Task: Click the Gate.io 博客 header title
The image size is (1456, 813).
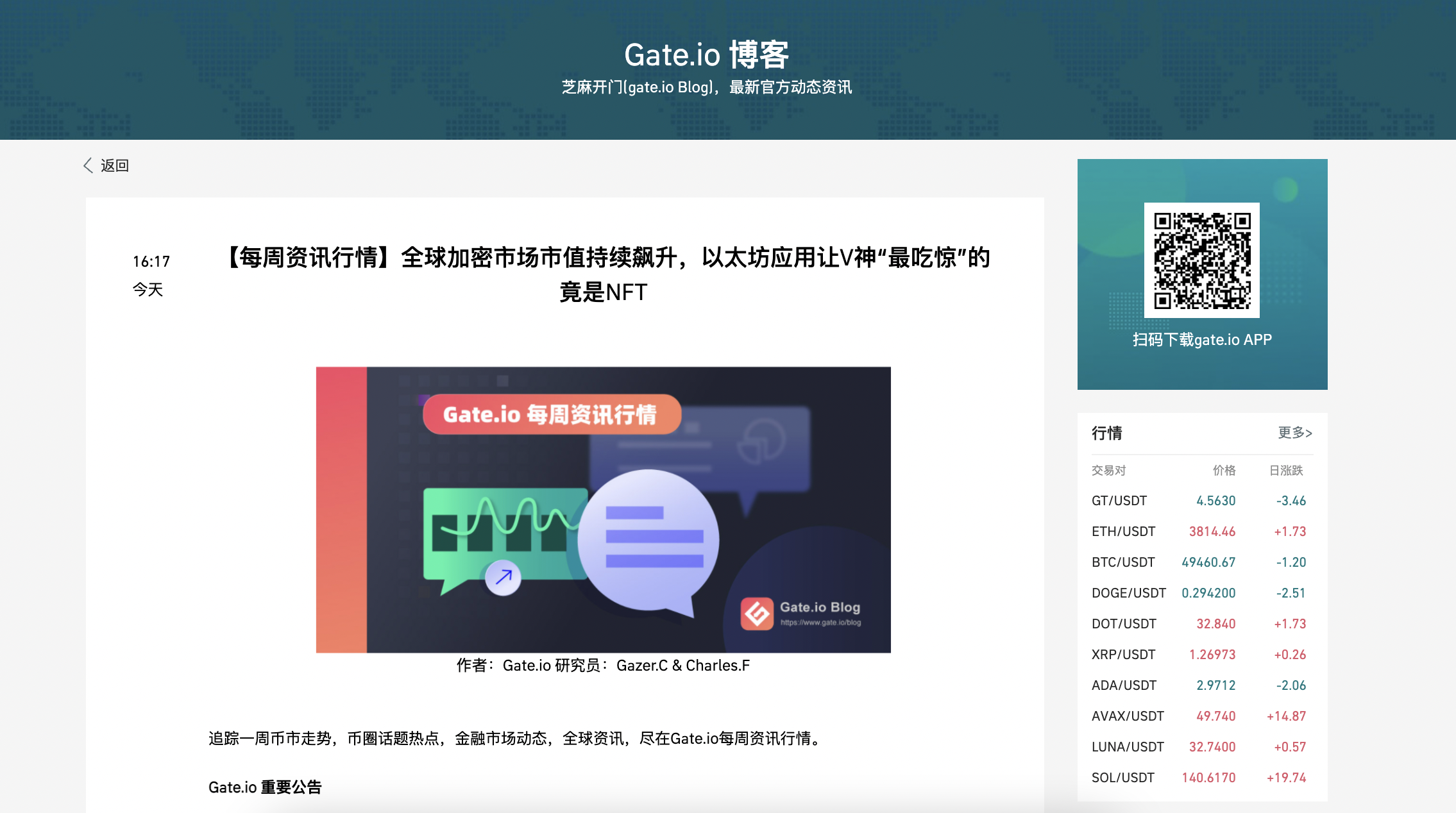Action: coord(706,55)
